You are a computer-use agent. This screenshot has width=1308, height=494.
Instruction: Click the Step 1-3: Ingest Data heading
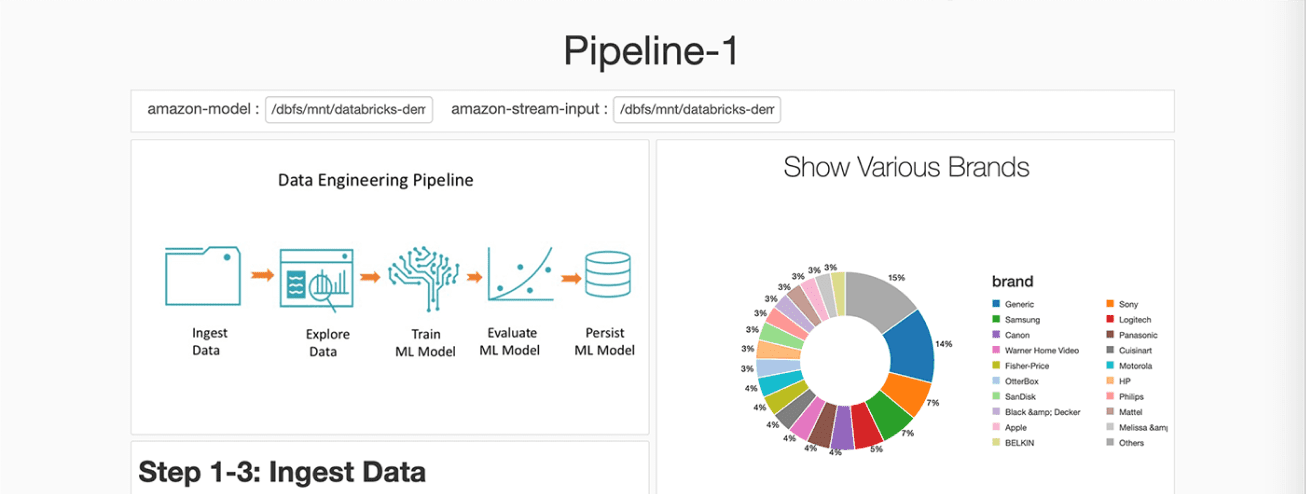(x=282, y=472)
